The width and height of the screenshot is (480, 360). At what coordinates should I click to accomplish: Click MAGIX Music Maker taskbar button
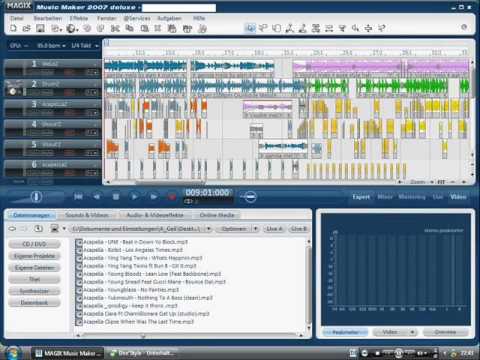68,353
